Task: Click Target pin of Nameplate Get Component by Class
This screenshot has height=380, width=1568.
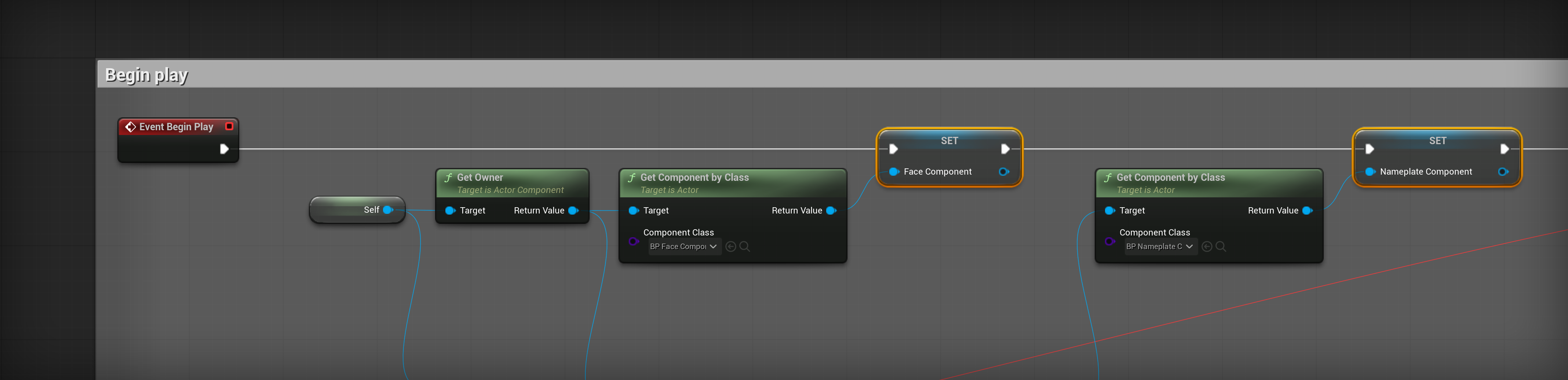Action: 1110,210
